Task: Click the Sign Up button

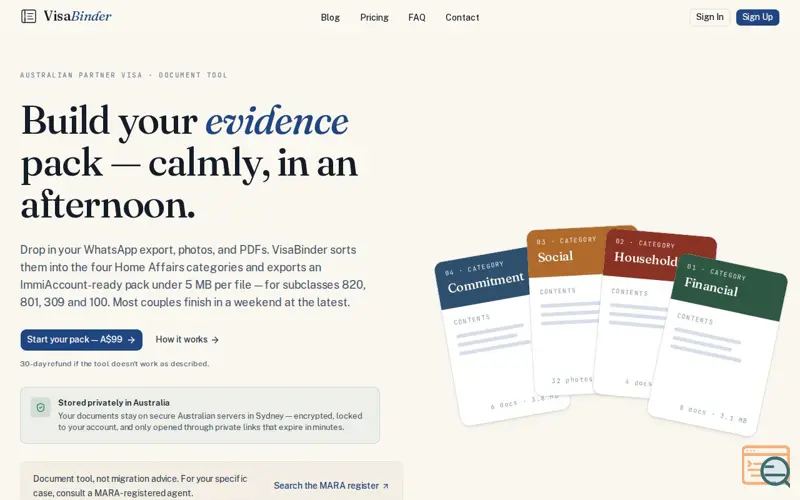Action: point(757,17)
